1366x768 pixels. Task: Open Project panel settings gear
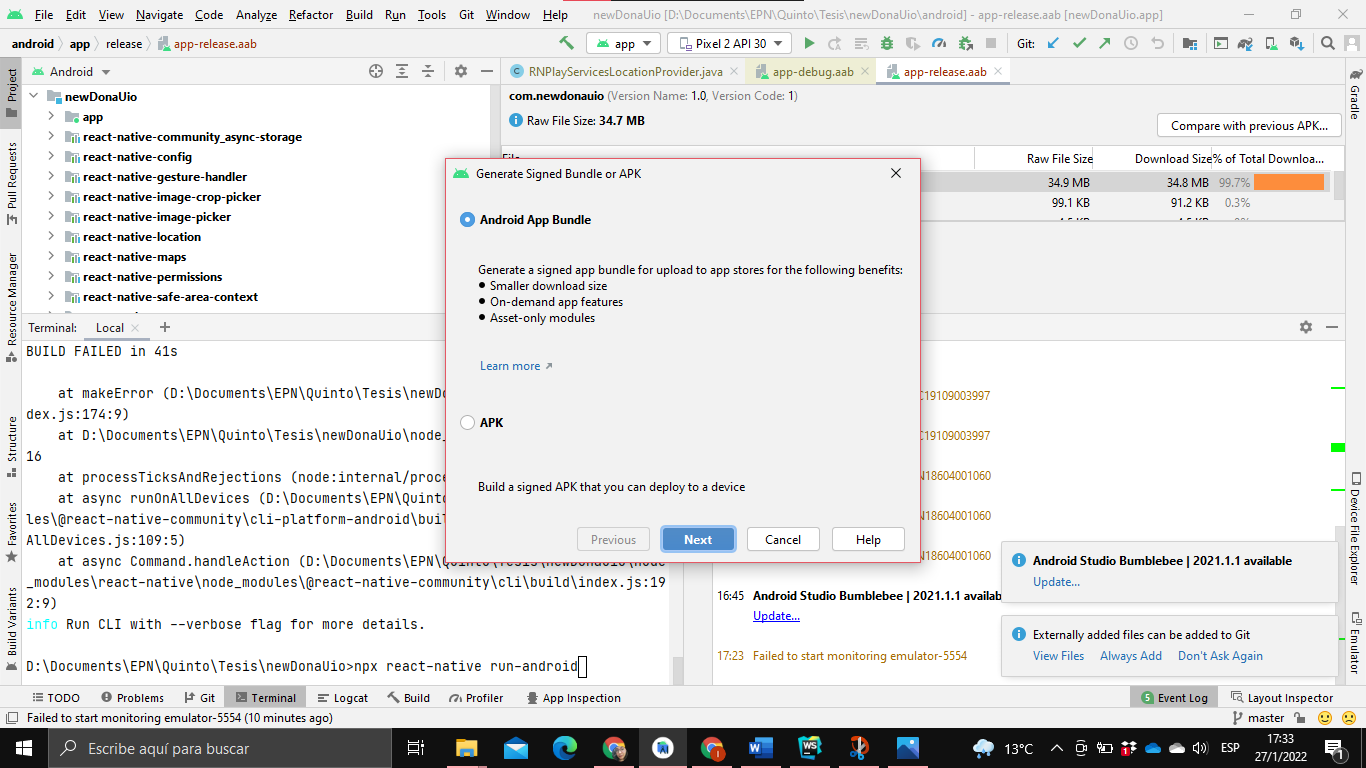pos(460,71)
